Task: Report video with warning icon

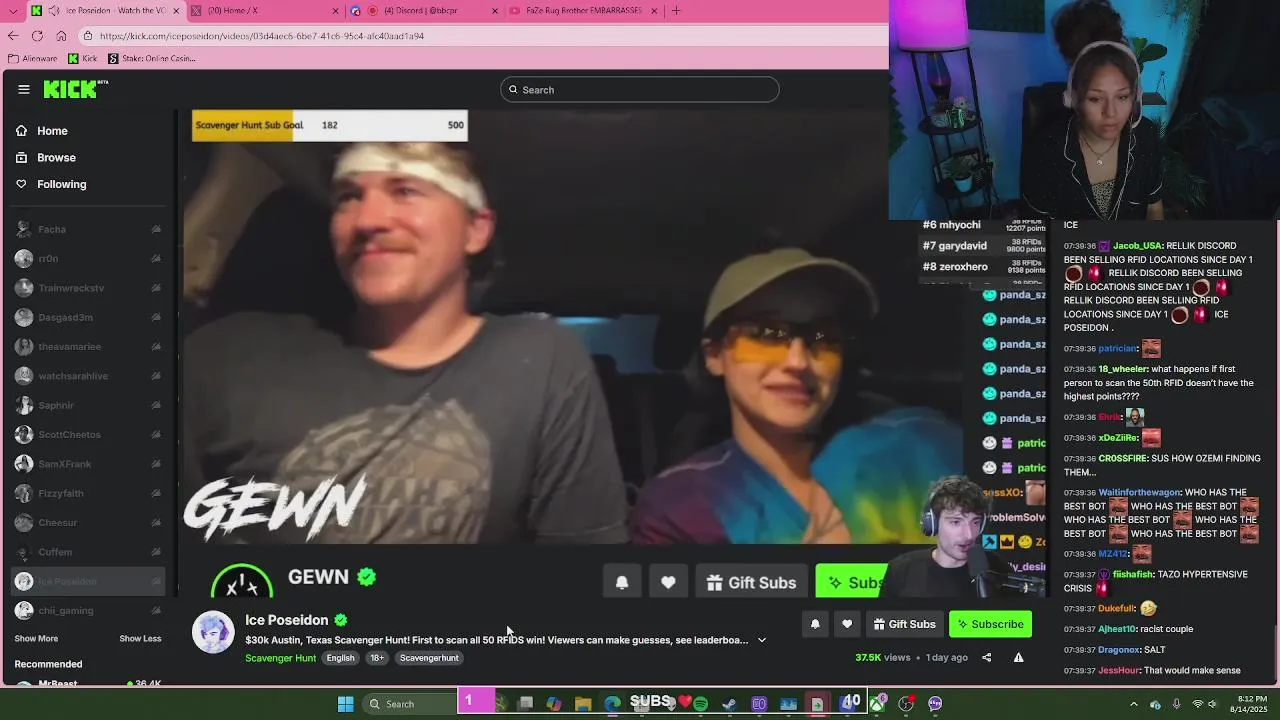Action: point(1018,658)
